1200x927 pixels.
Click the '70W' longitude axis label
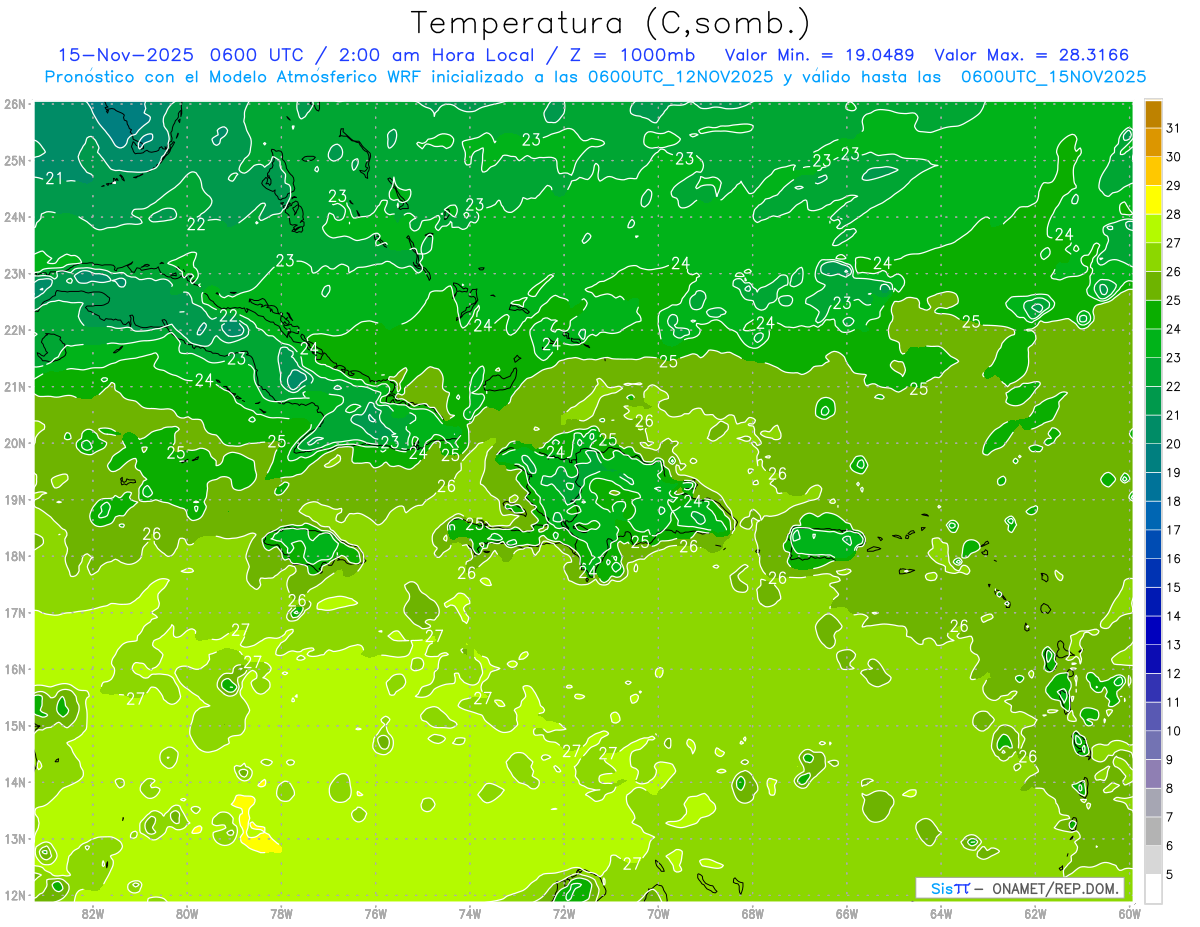658,913
